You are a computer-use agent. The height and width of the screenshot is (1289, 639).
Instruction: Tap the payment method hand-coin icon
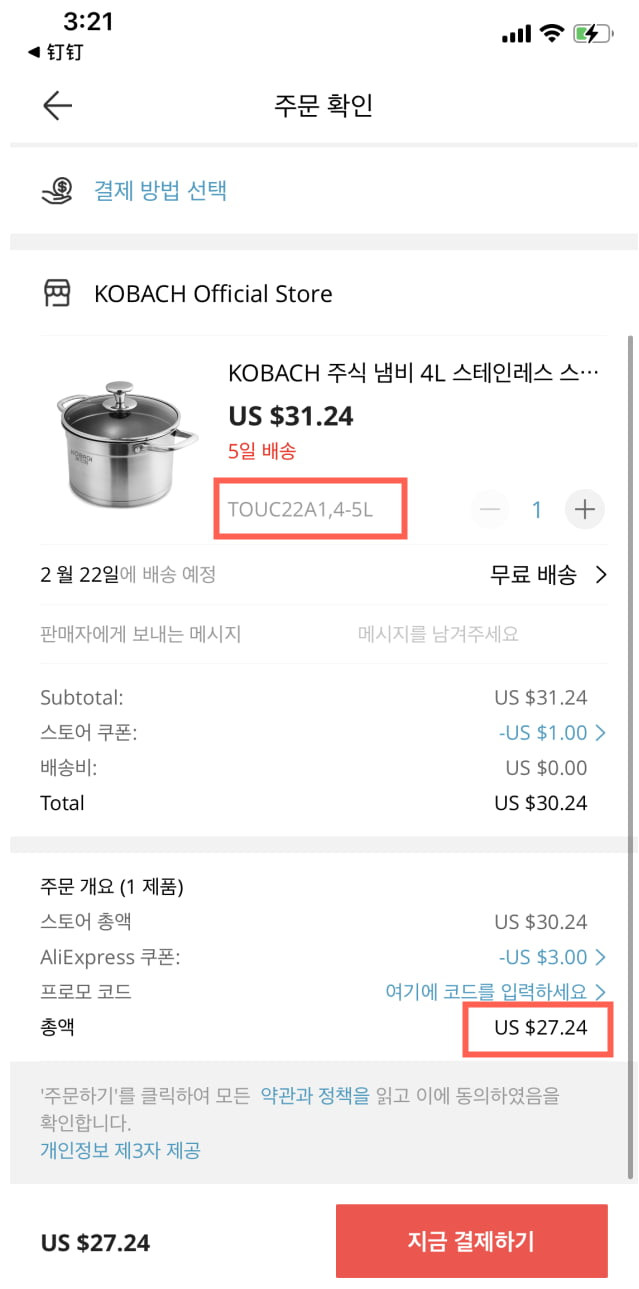click(x=57, y=190)
